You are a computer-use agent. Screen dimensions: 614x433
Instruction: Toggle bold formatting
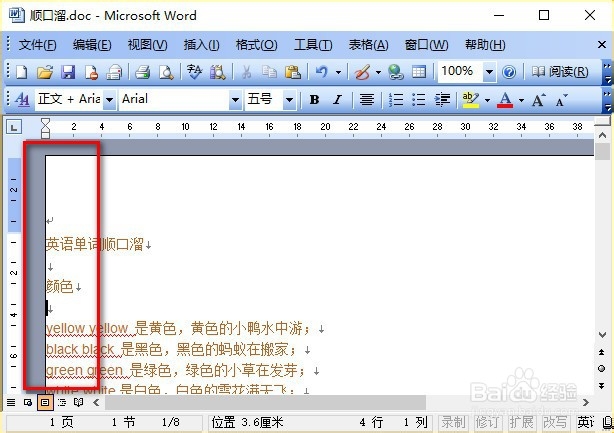(314, 100)
